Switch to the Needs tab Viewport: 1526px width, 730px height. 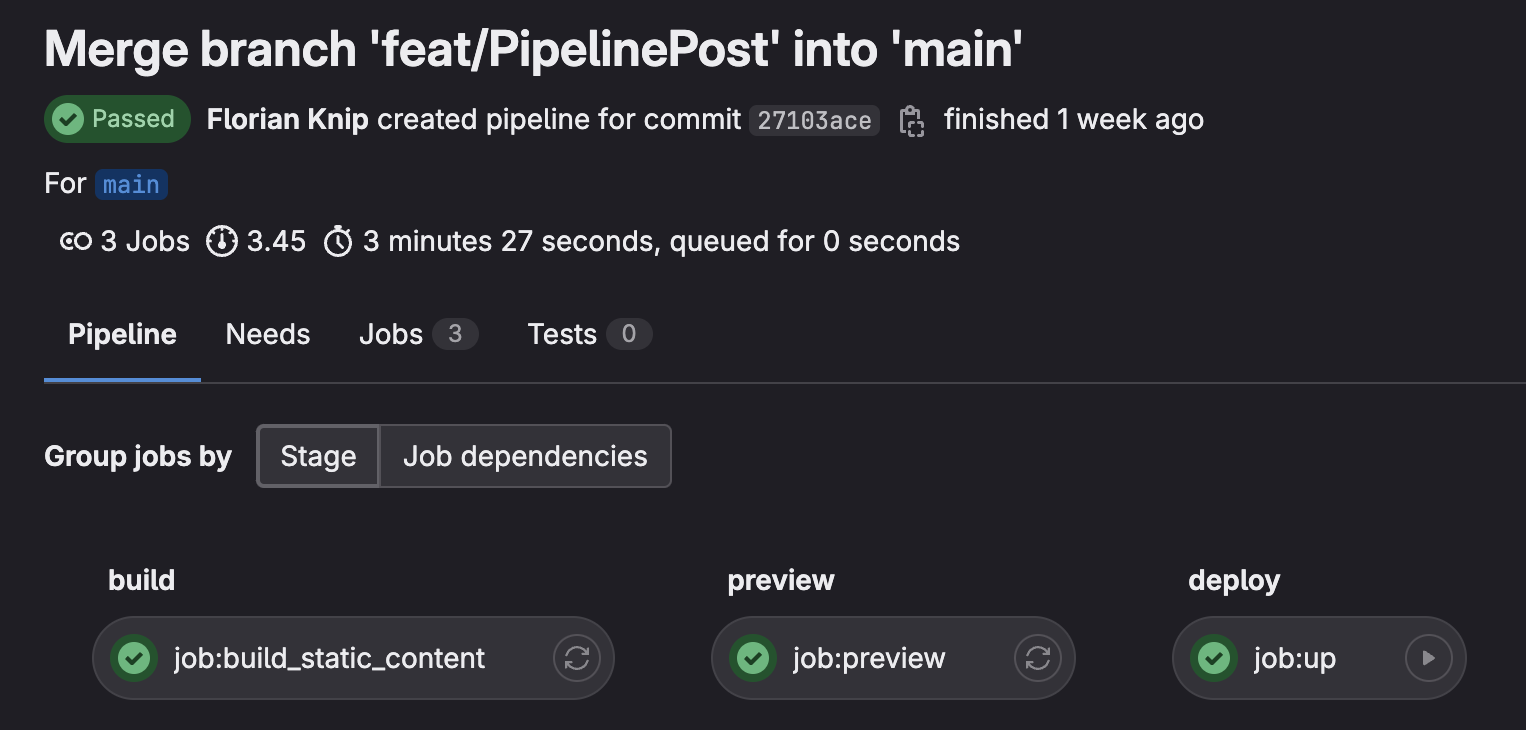[268, 334]
